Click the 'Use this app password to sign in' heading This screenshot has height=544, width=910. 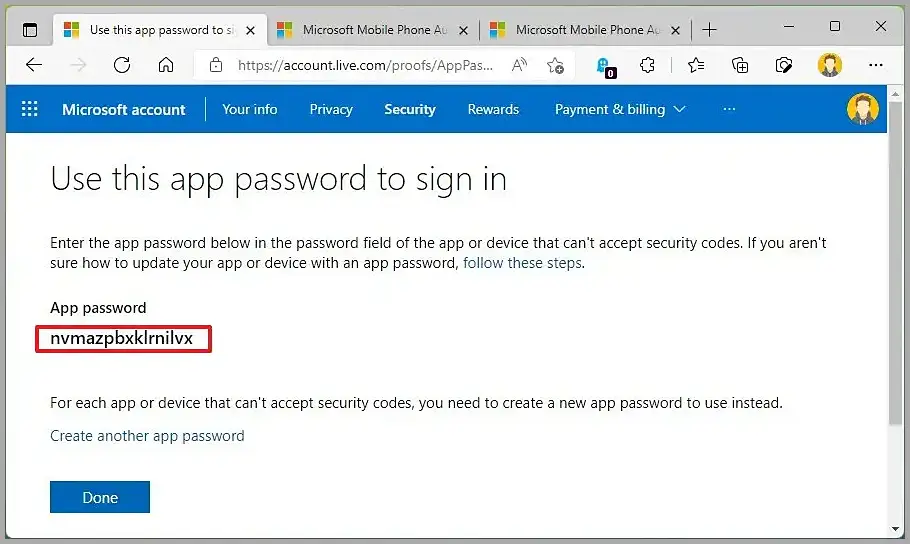click(279, 179)
